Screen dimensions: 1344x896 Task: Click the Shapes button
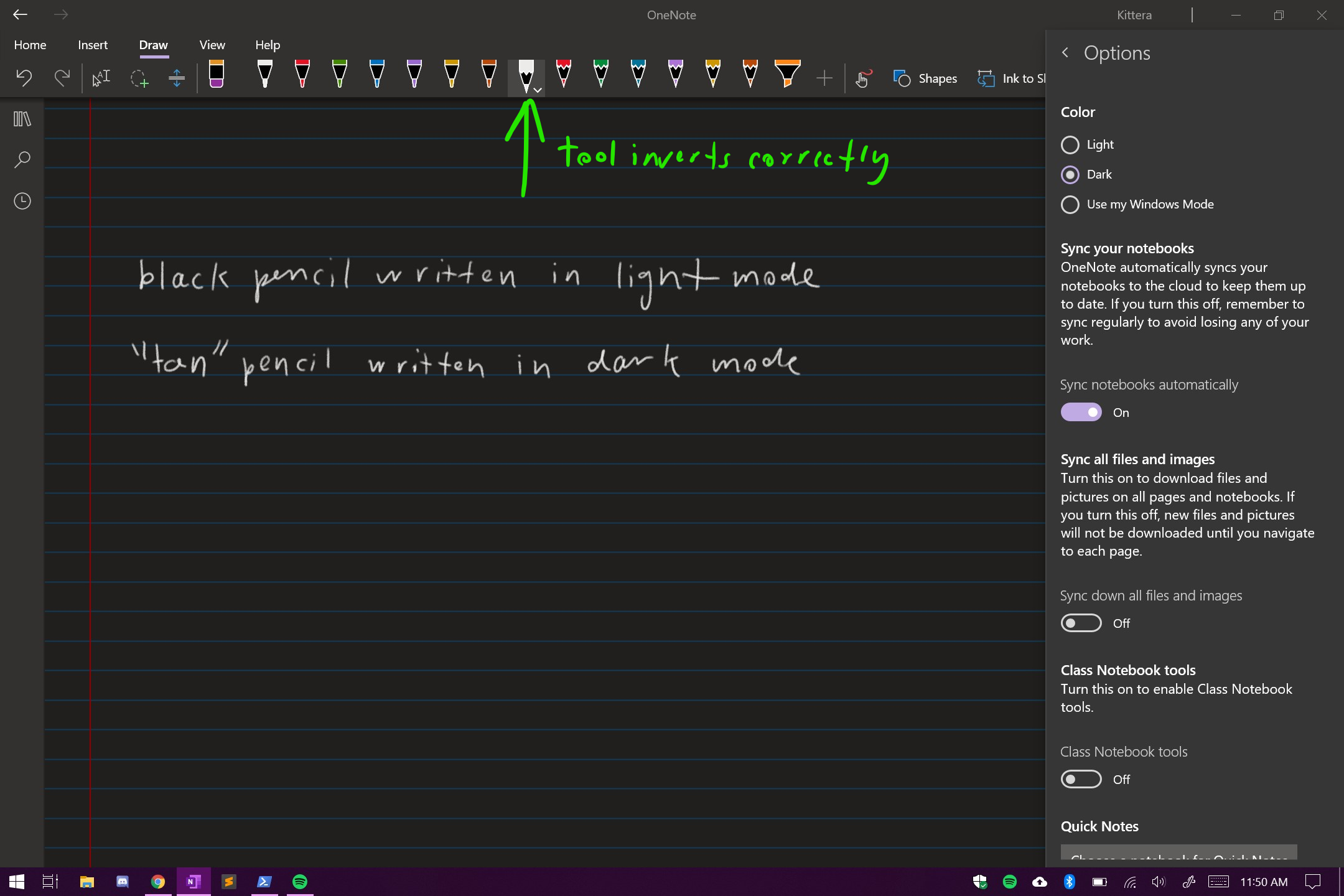(x=925, y=78)
